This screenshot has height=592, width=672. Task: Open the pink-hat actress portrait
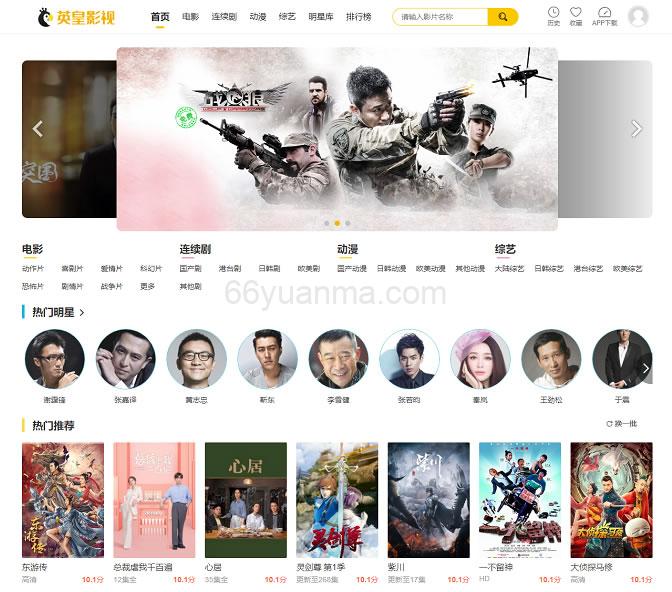pyautogui.click(x=480, y=359)
